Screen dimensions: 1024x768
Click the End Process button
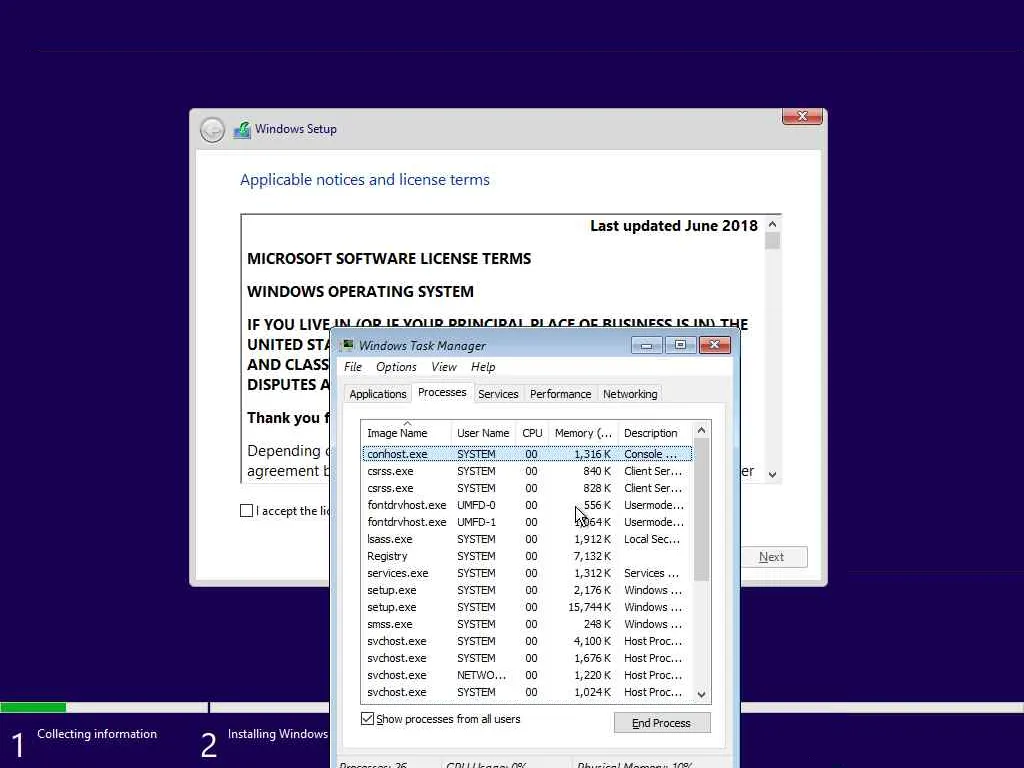tap(662, 723)
